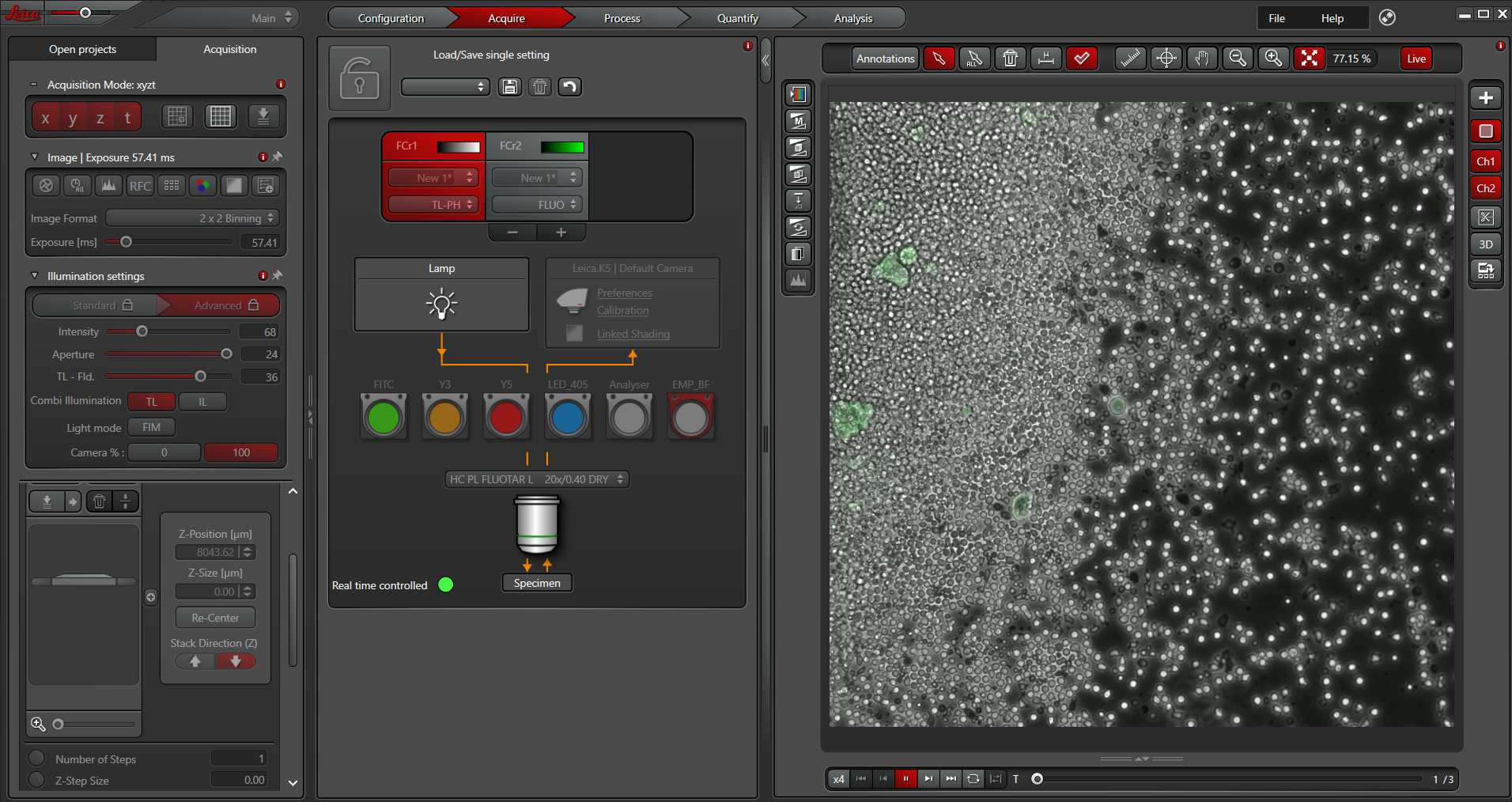Open the objective lens dropdown
1512x802 pixels.
(x=537, y=479)
